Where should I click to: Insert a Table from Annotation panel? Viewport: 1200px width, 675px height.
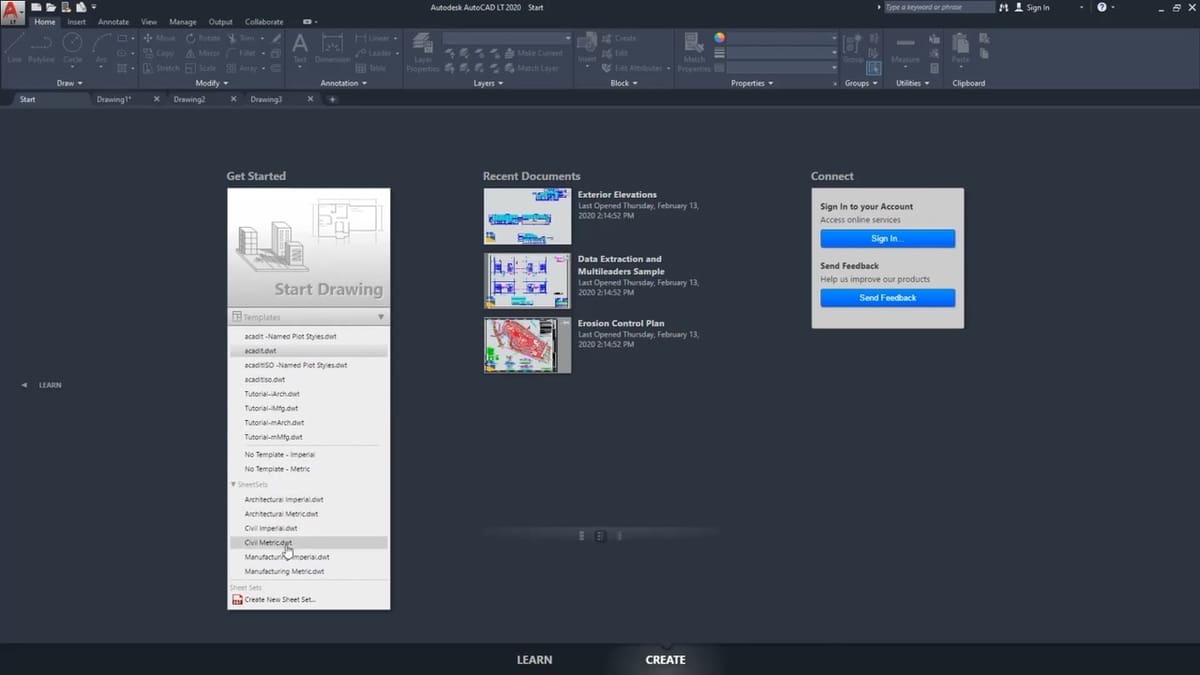(x=370, y=68)
